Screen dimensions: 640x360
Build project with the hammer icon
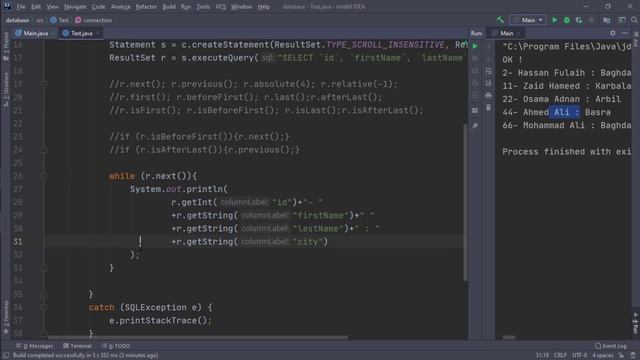500,20
